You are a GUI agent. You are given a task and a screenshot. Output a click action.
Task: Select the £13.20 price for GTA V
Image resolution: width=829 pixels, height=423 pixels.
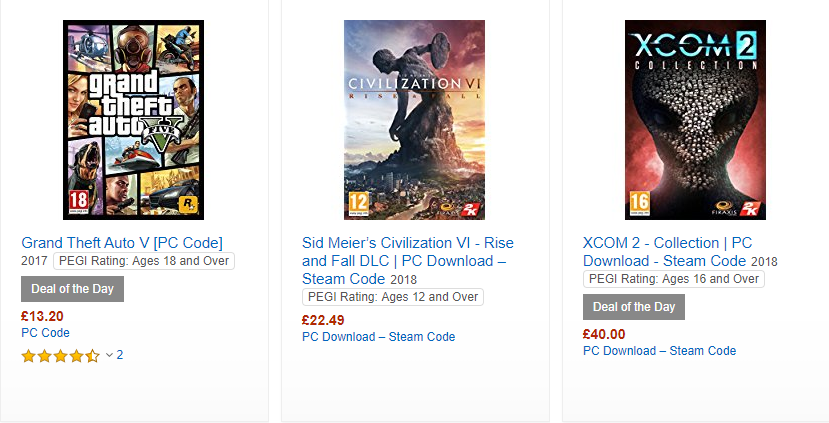pyautogui.click(x=42, y=316)
